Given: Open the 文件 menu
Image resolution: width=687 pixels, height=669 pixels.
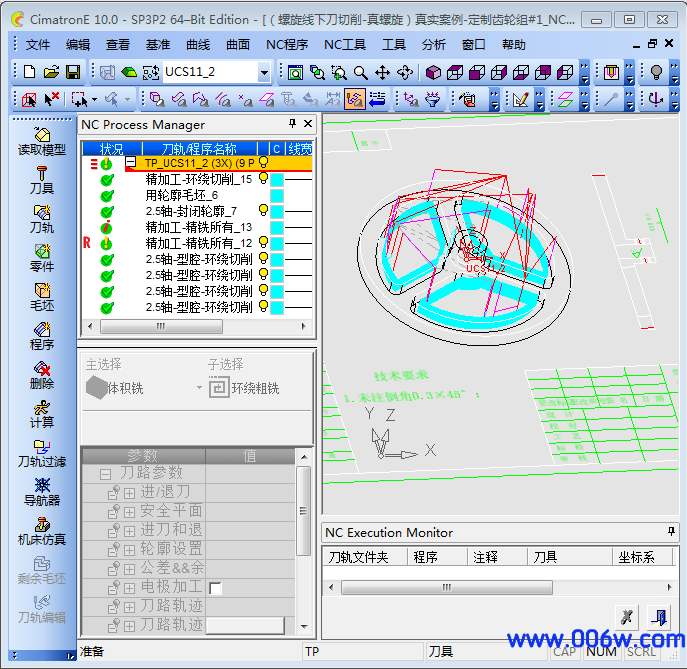Looking at the screenshot, I should (x=38, y=45).
